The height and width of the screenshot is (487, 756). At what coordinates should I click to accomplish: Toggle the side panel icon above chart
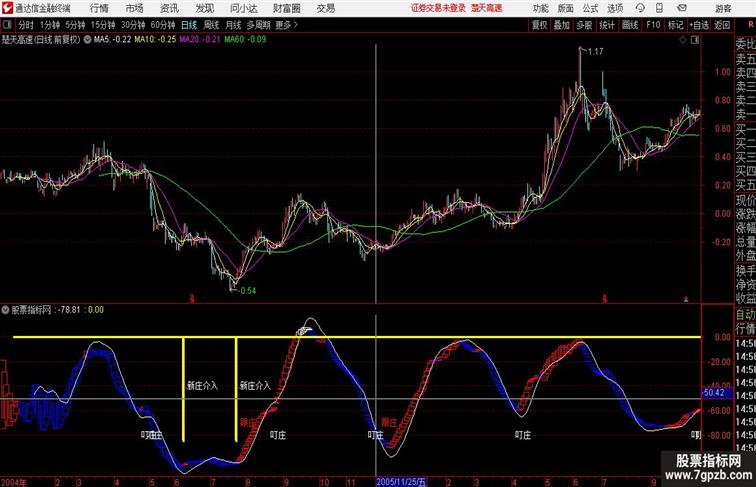coord(695,40)
